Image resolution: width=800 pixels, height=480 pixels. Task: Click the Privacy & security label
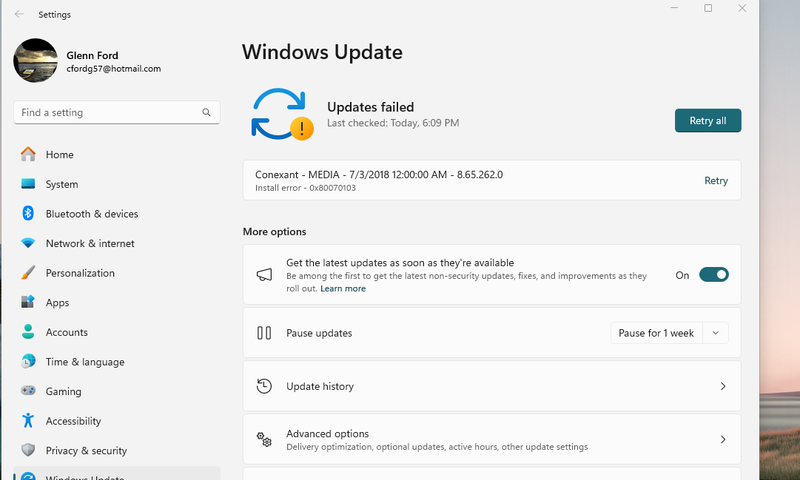click(86, 450)
